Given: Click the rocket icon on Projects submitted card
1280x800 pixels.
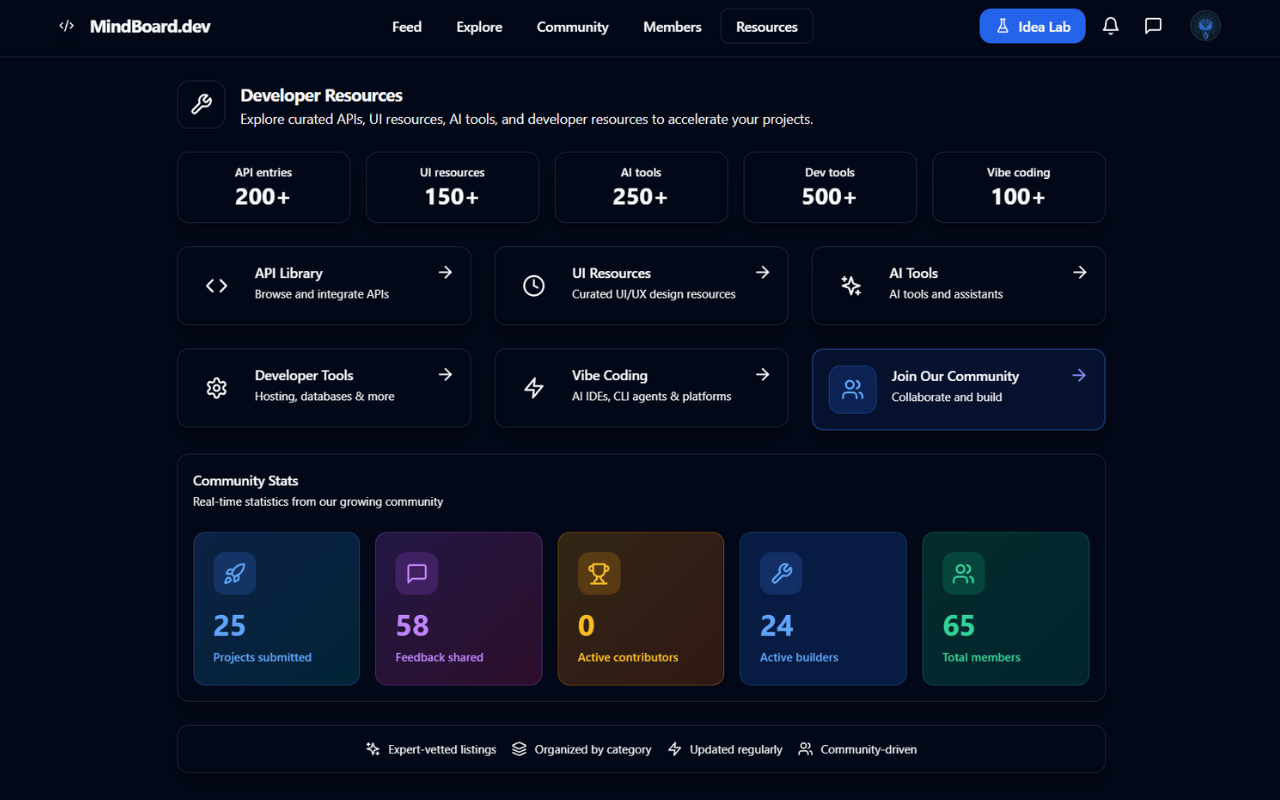Looking at the screenshot, I should click(234, 574).
